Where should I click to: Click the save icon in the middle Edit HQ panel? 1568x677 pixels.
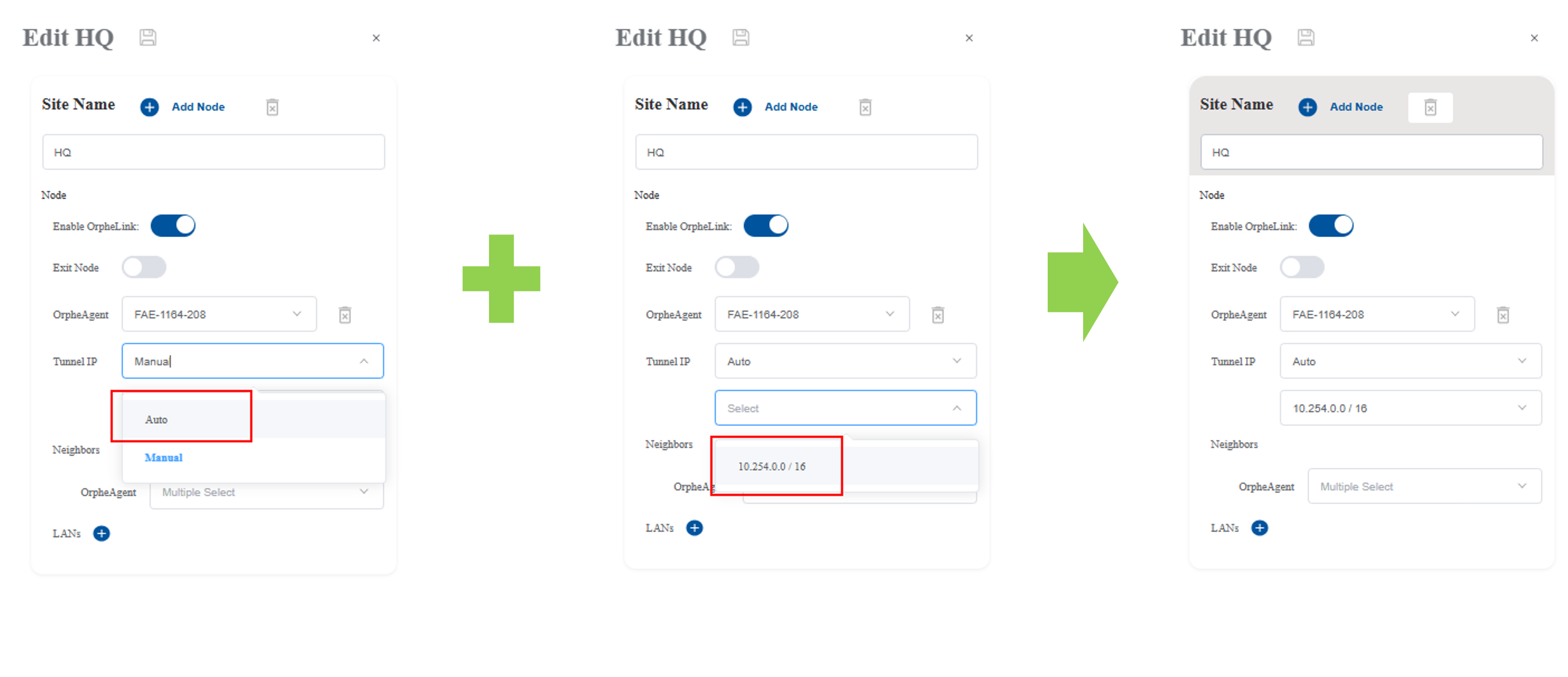(741, 38)
